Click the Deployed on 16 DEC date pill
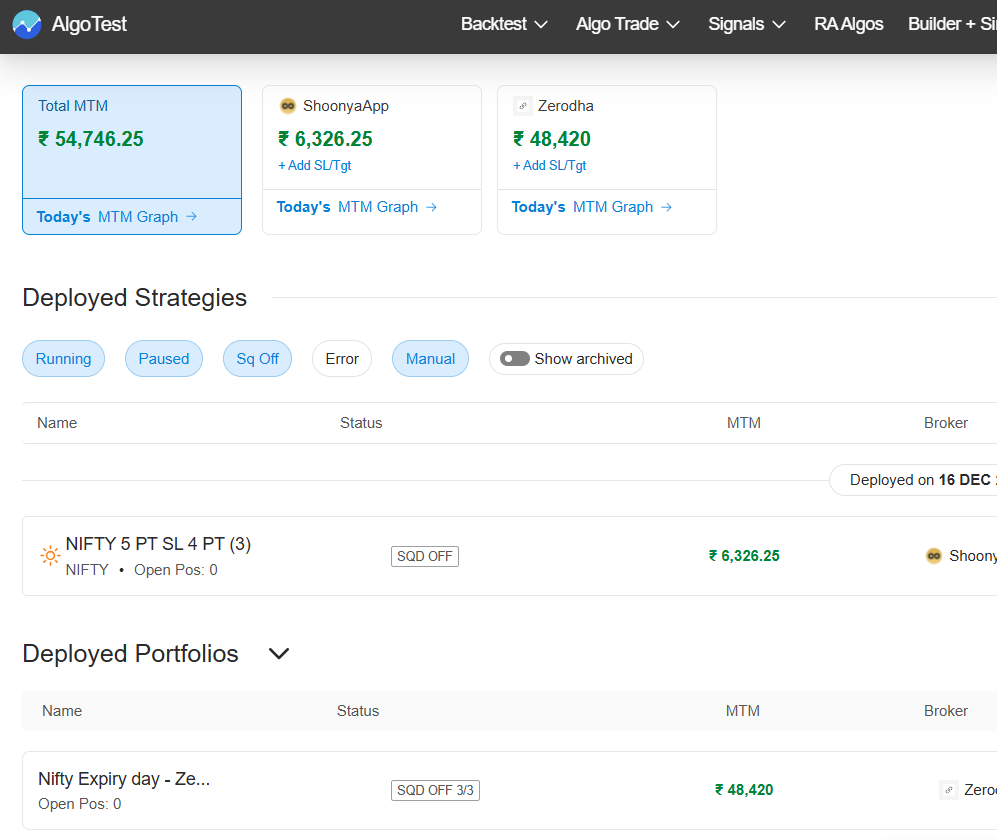Screen dimensions: 997x840 [914, 480]
